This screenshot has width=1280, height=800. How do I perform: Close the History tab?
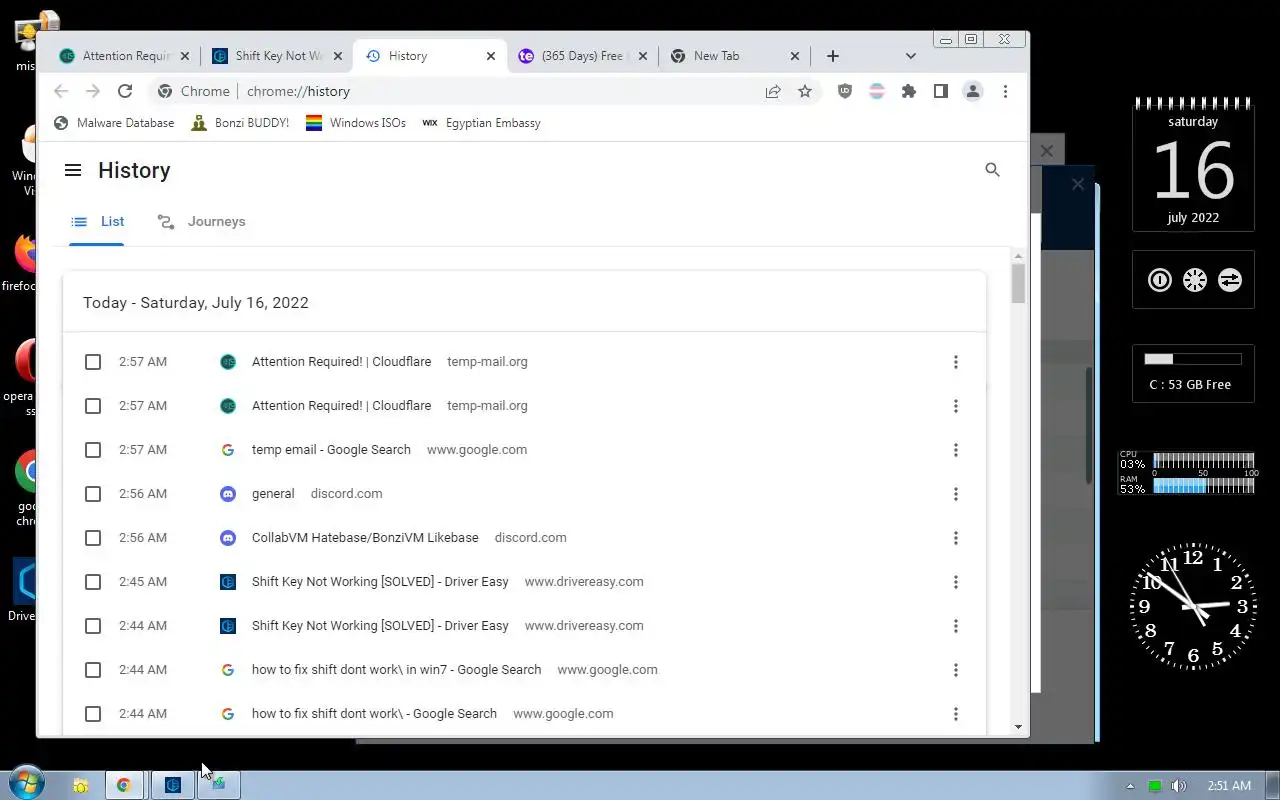click(491, 56)
